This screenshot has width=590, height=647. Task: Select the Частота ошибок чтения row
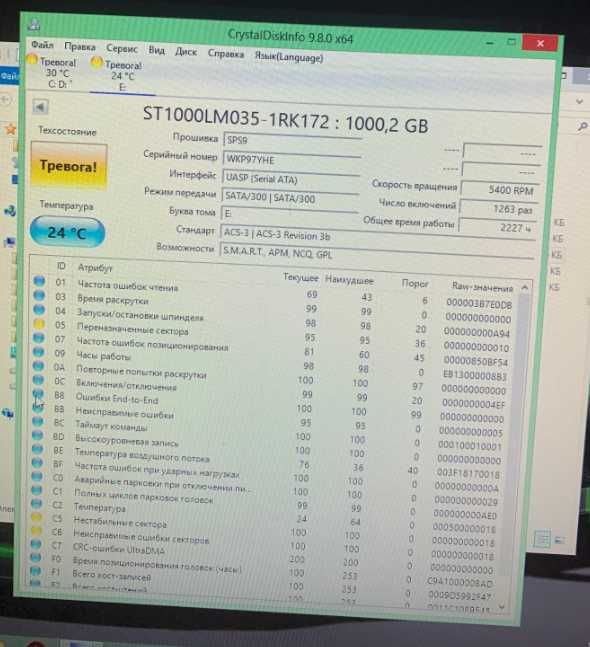tap(273, 294)
